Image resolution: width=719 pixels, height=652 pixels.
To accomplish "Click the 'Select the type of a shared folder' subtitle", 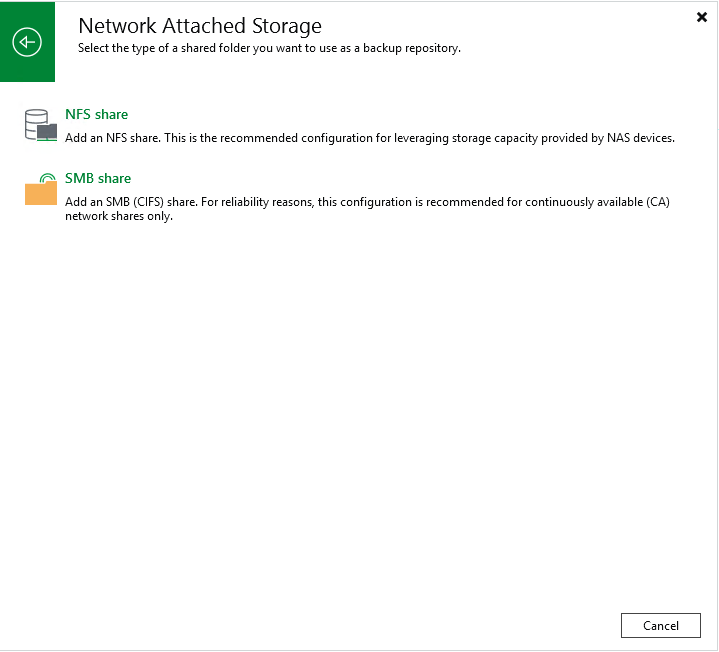I will point(269,48).
